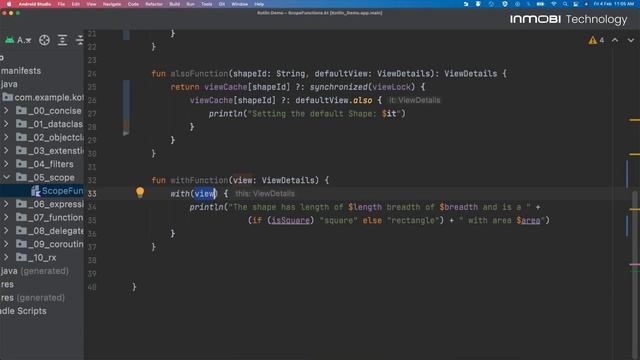The image size is (640, 360).
Task: Expand the _00_concise package folder
Action: (x=6, y=111)
